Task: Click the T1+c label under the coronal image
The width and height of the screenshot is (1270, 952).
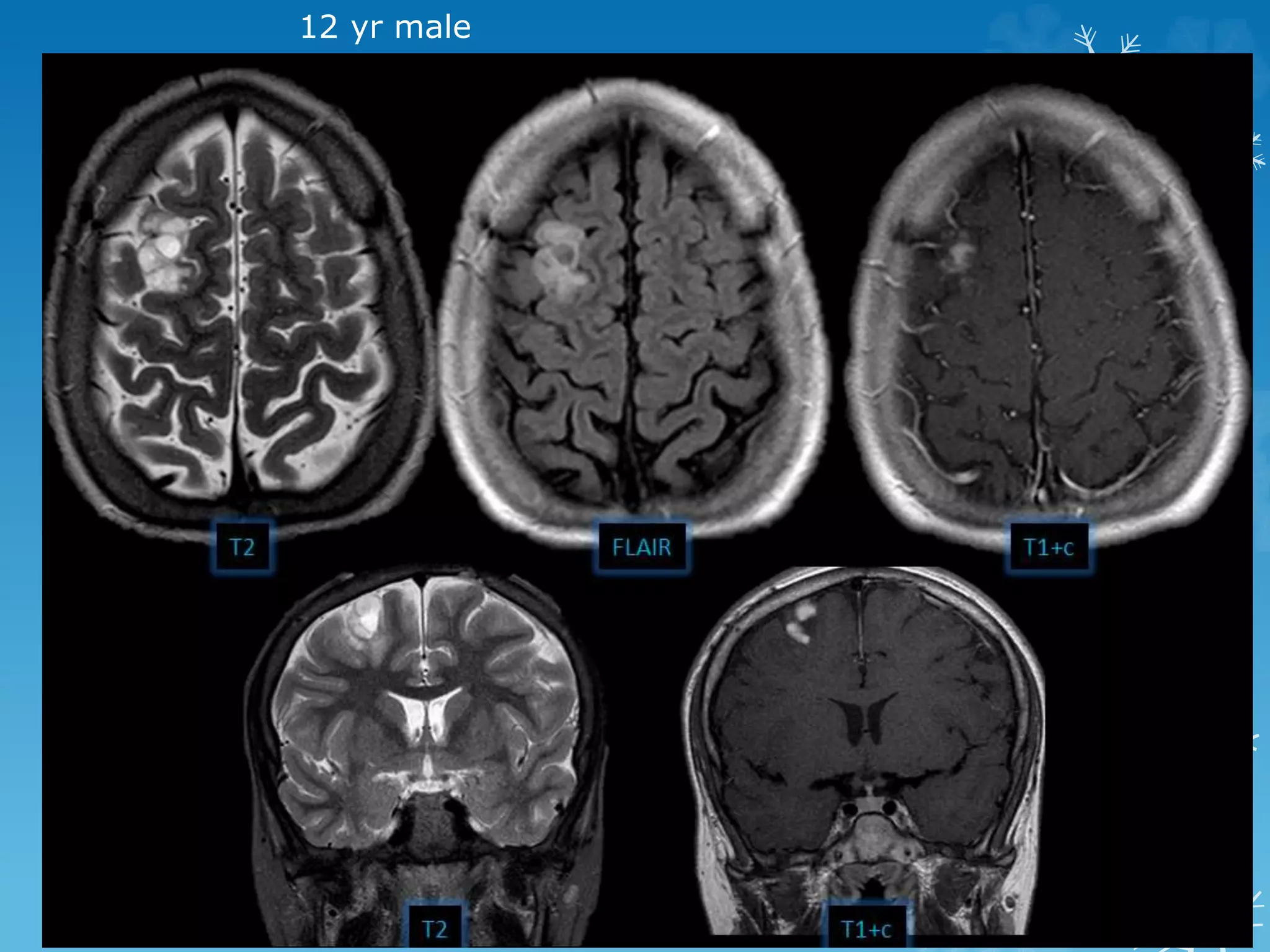Action: click(866, 928)
